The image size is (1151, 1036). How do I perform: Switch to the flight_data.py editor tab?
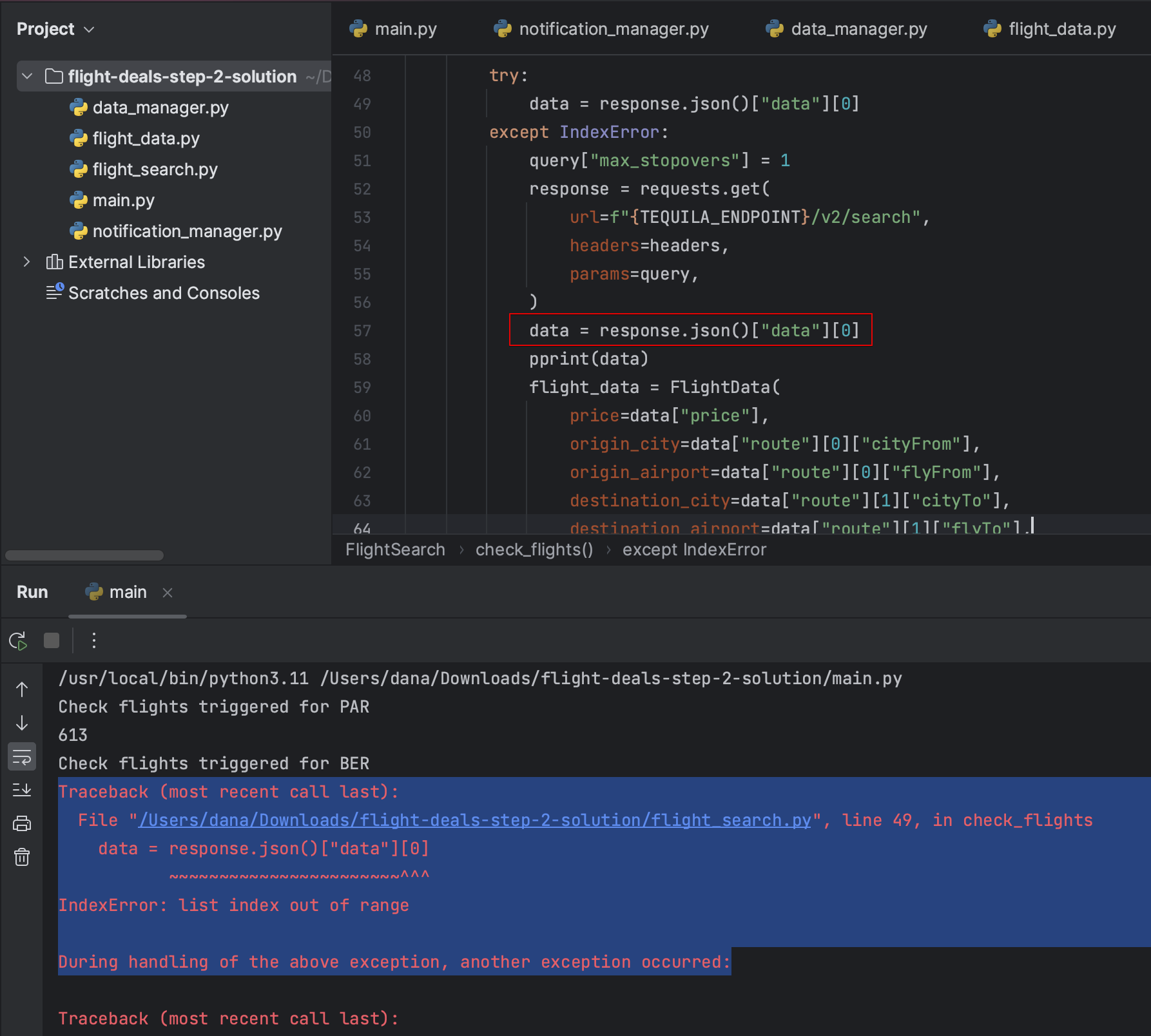click(x=1049, y=29)
